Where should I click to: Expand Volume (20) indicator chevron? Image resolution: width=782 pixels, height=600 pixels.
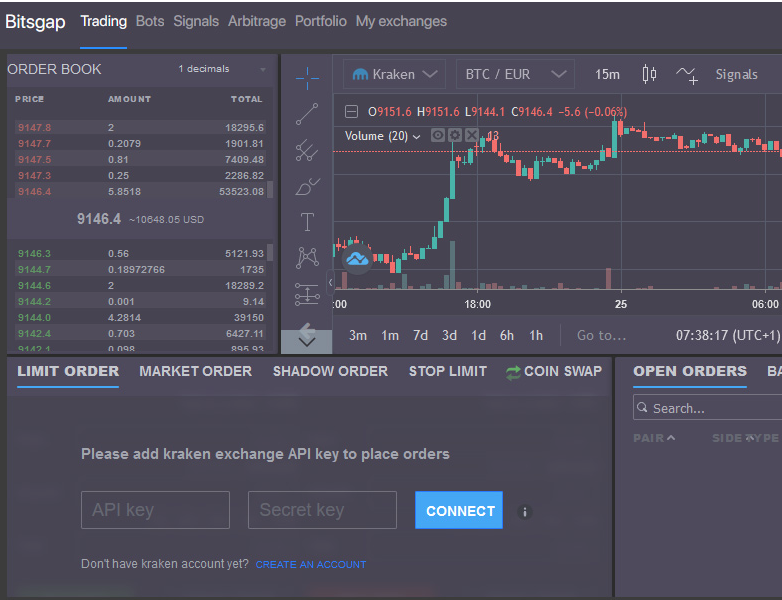[416, 137]
